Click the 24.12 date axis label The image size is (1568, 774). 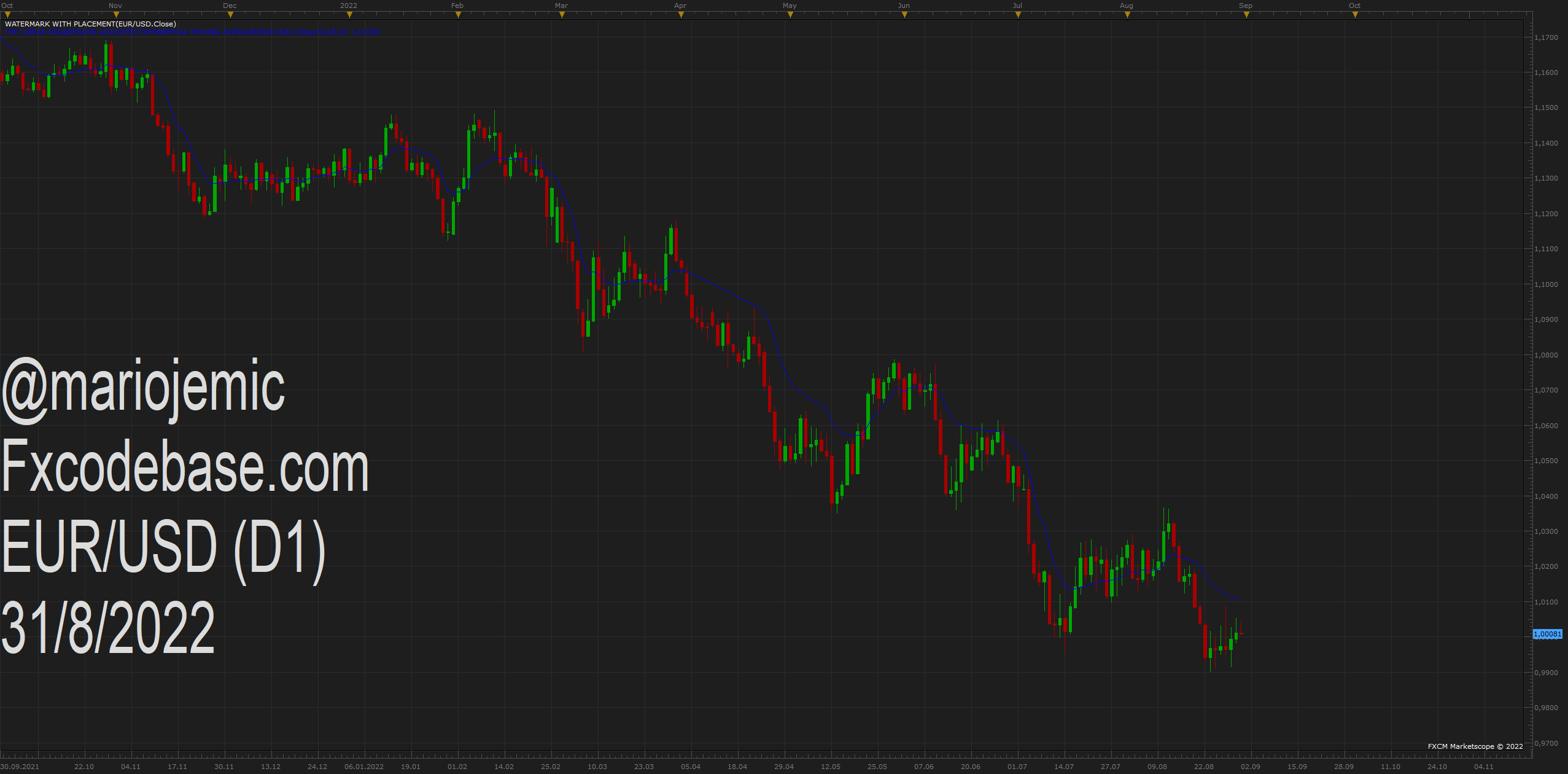pos(317,767)
